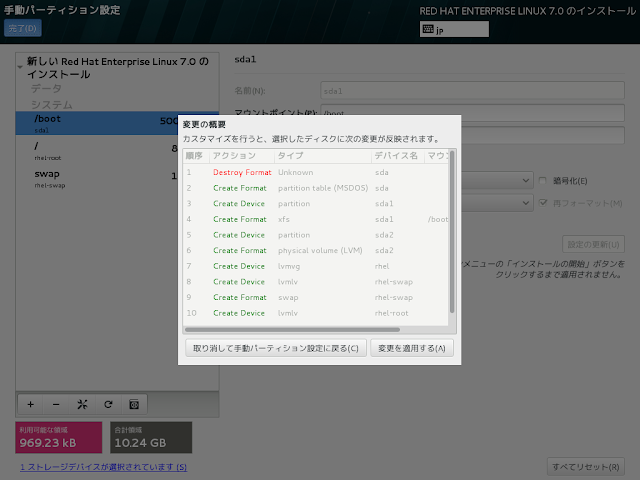Click the タイプ column header
The height and width of the screenshot is (480, 640).
point(323,156)
